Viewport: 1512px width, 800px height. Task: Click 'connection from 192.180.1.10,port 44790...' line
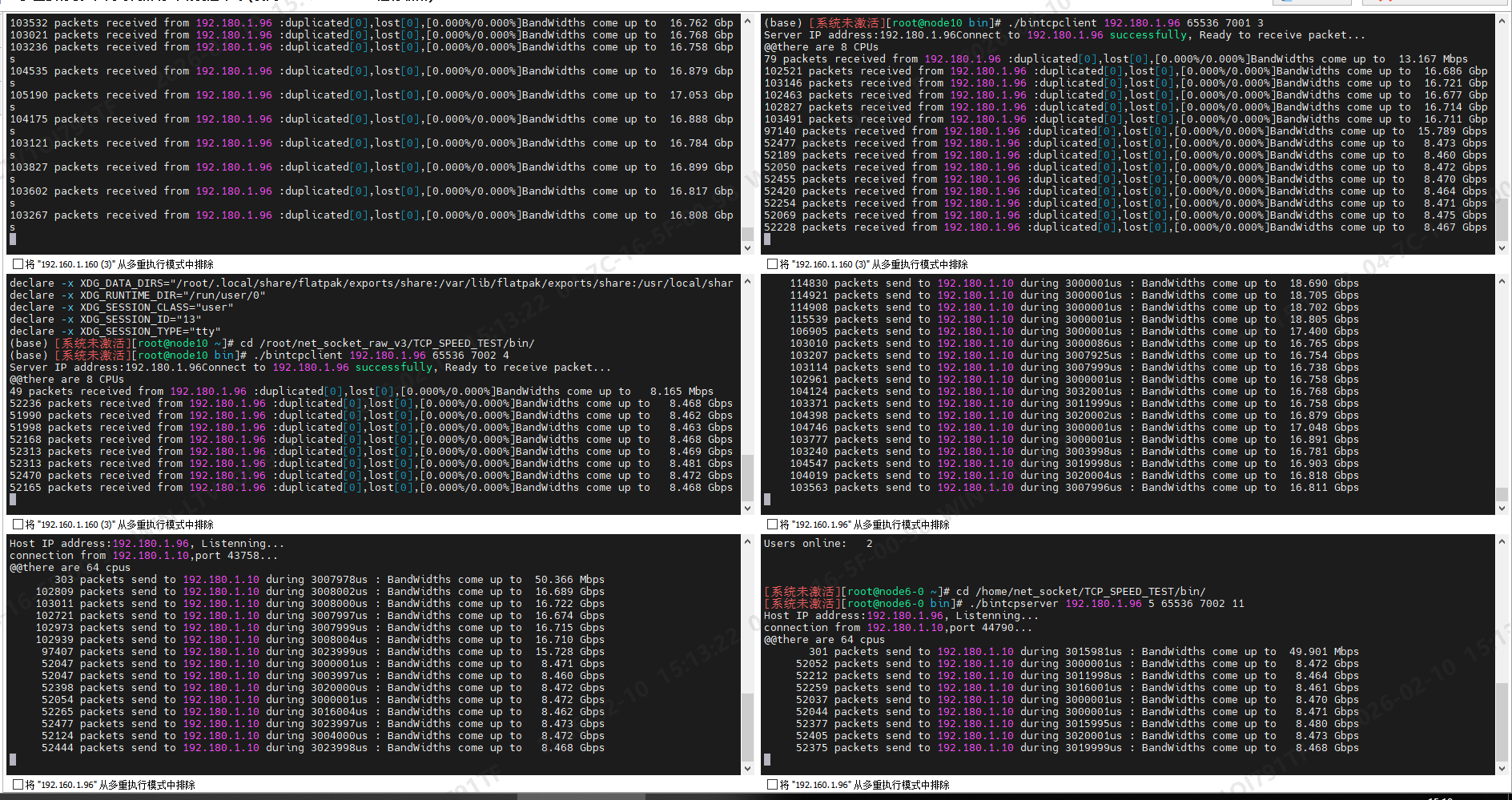899,628
